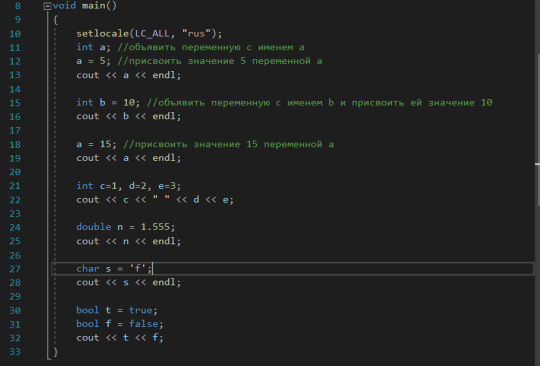
Task: Click the comment on line 18
Action: pos(229,144)
